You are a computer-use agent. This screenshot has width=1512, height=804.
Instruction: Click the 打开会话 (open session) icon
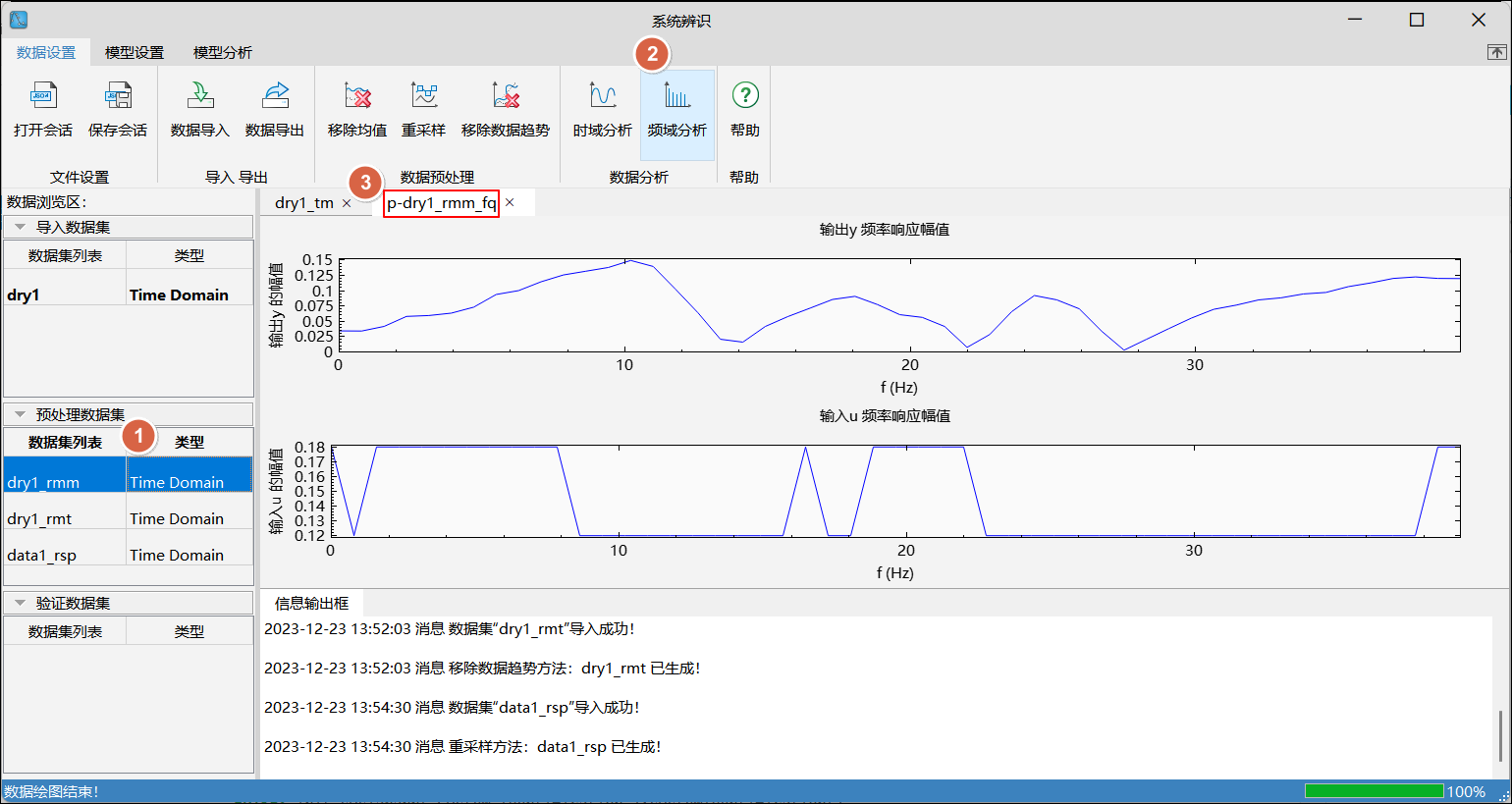[43, 96]
